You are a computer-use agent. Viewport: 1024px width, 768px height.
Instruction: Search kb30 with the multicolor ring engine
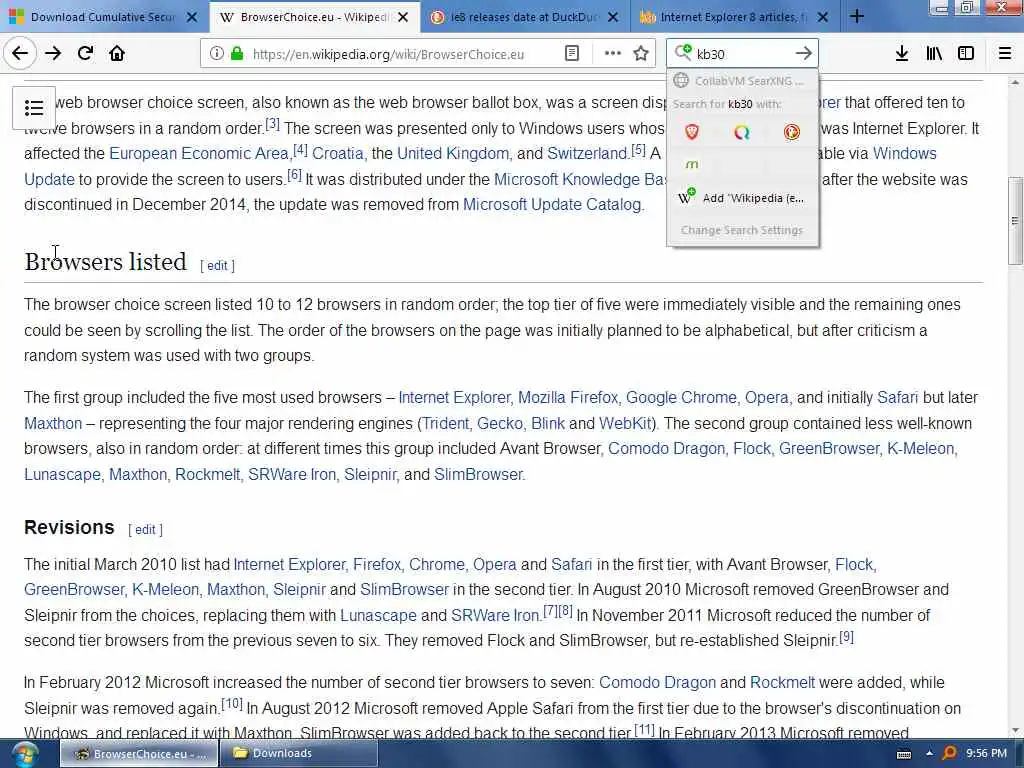click(x=742, y=132)
